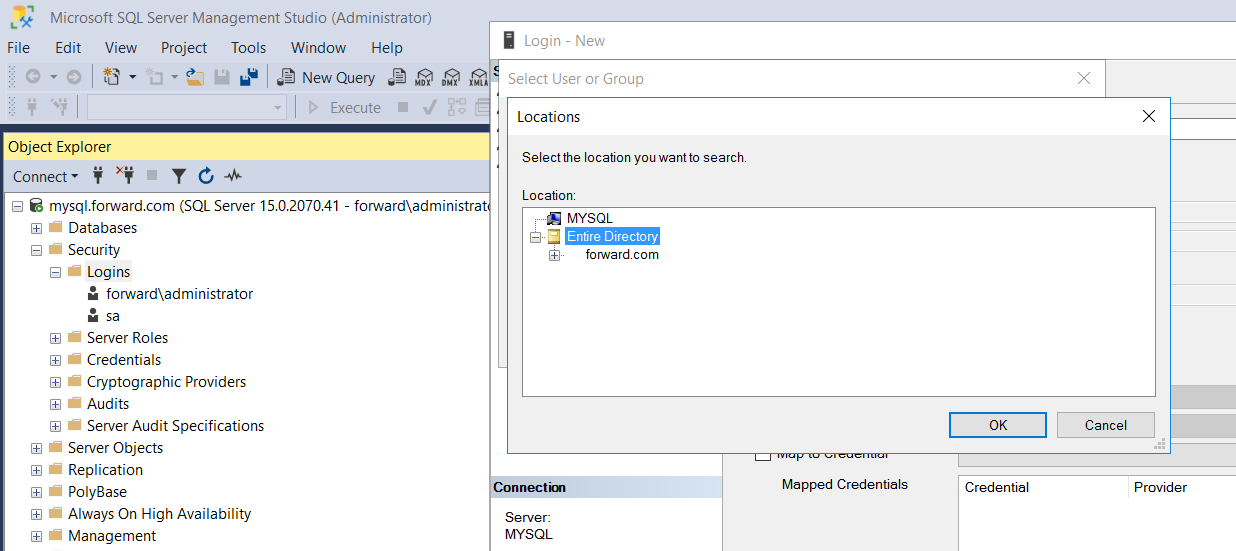
Task: Click the Cancel Executing Query stop icon
Action: [403, 107]
